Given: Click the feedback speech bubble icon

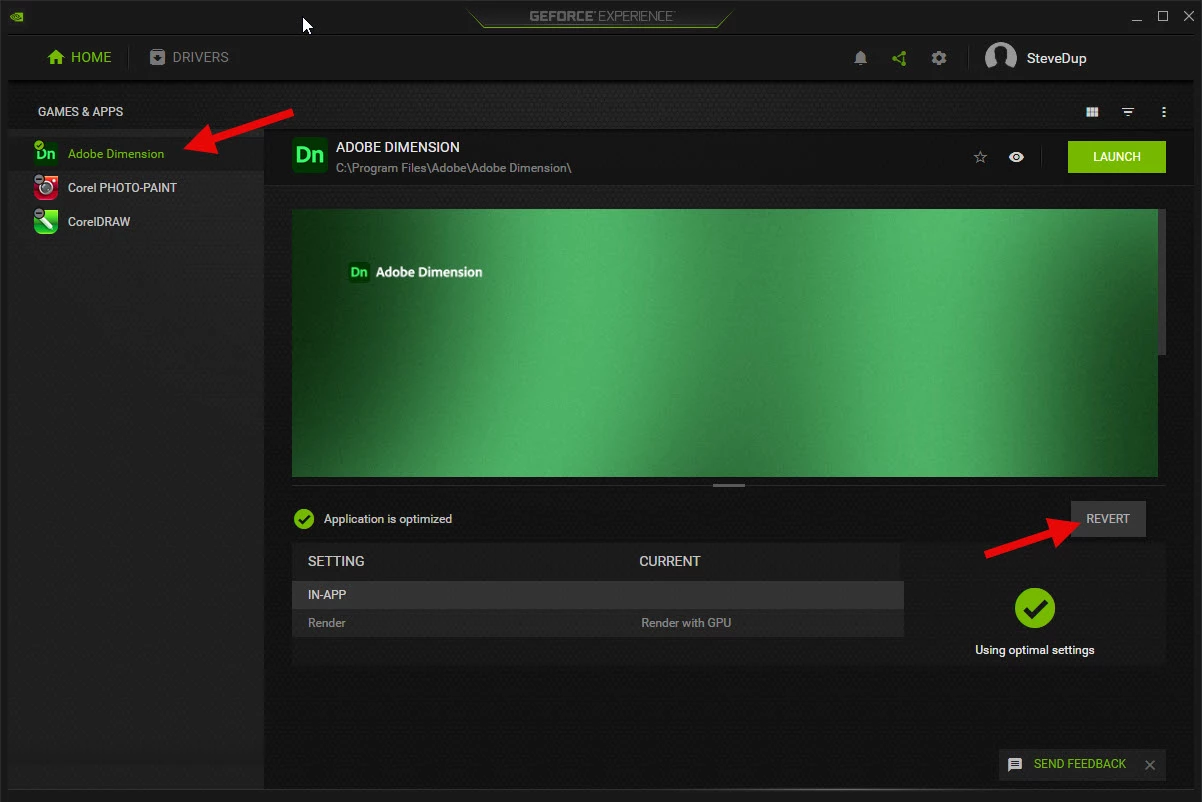Looking at the screenshot, I should coord(1015,764).
